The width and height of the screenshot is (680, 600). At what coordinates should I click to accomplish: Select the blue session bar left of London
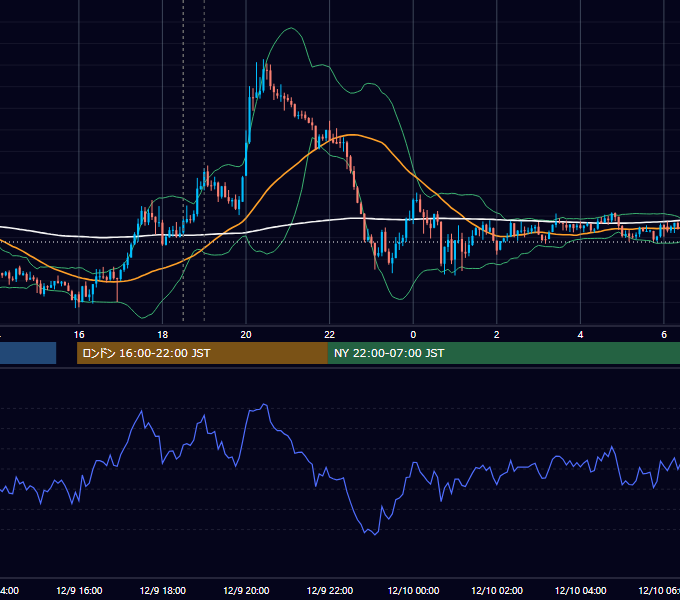point(28,353)
